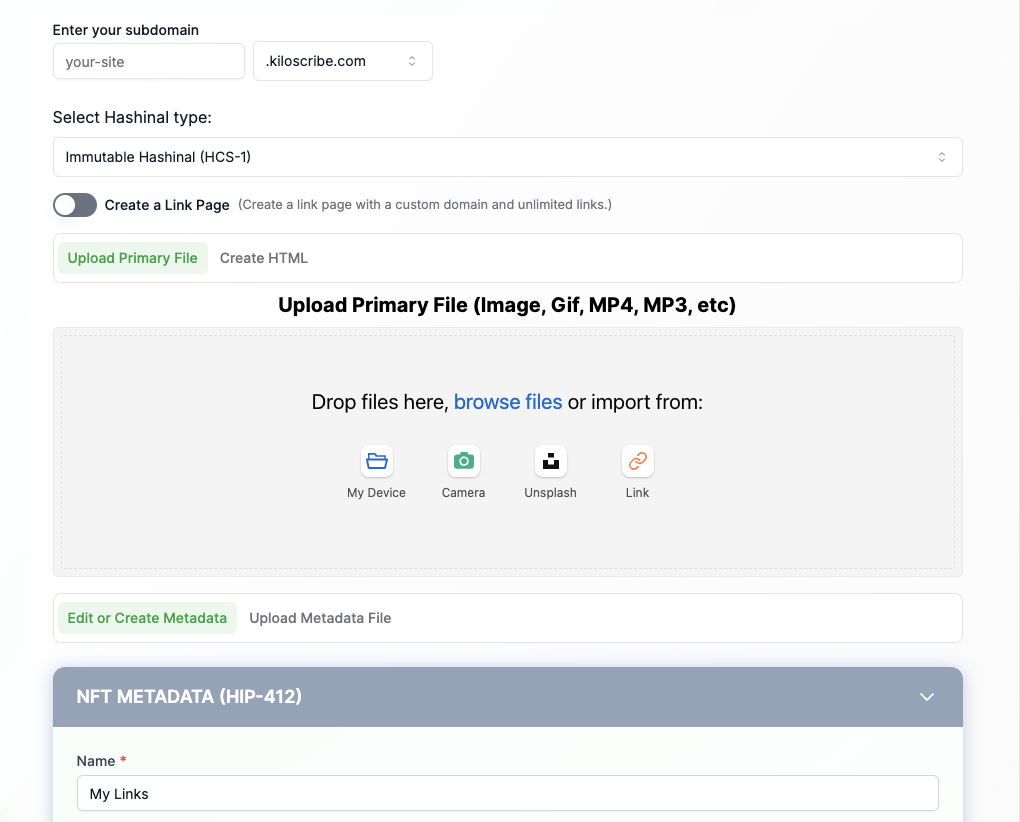Viewport: 1020px width, 822px height.
Task: Collapse NFT Metadata section using the chevron
Action: pos(927,697)
